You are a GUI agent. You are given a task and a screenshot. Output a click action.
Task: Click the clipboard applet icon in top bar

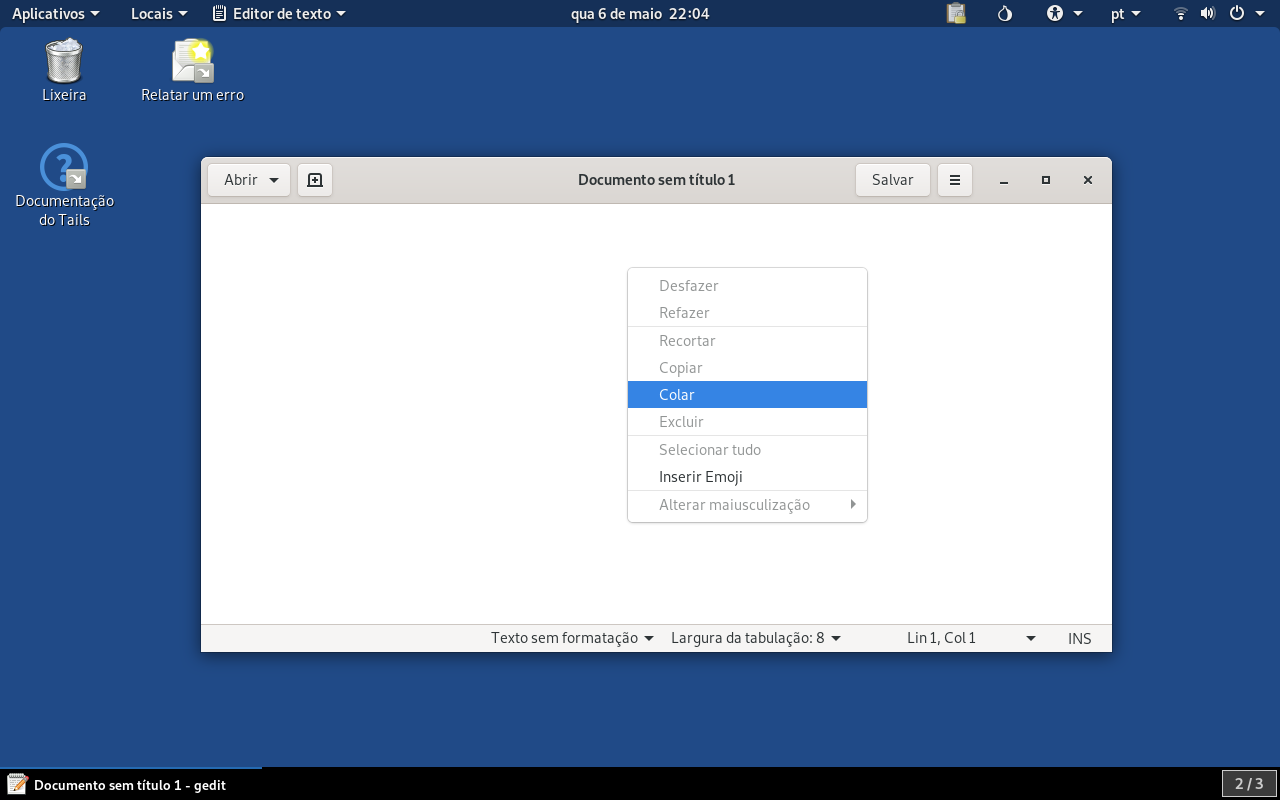pos(957,14)
